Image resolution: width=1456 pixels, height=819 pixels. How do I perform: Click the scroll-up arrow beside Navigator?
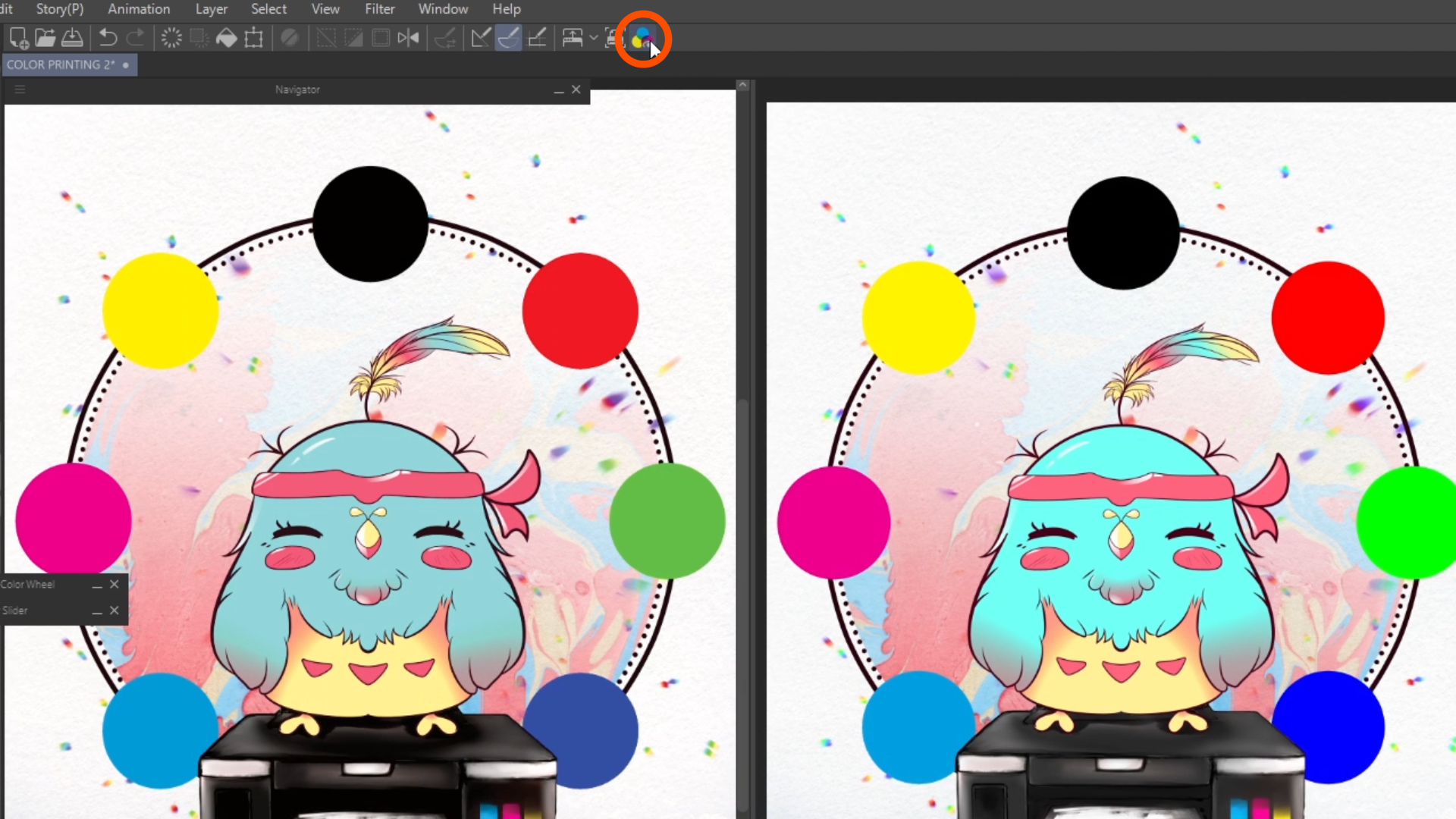tap(743, 85)
